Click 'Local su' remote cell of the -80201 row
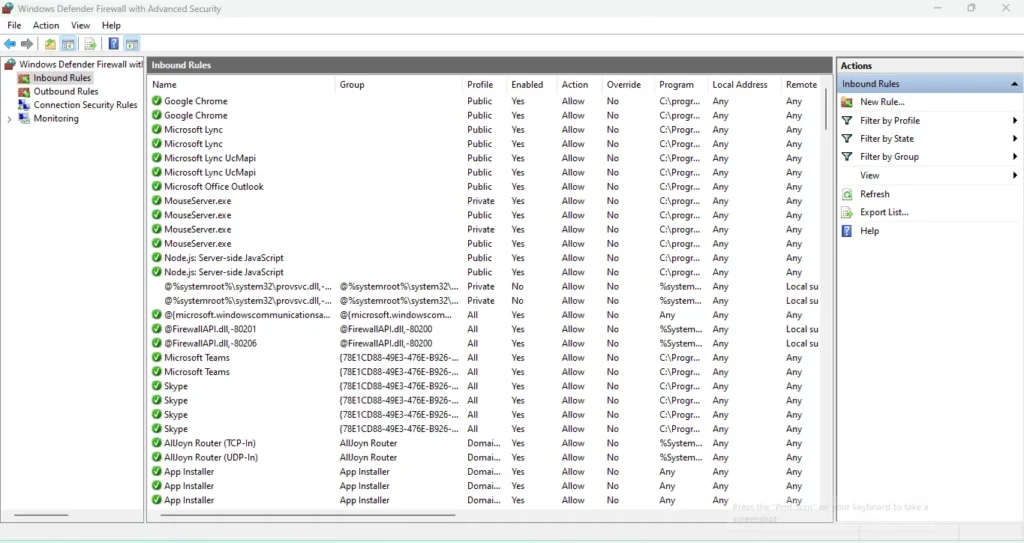 click(x=802, y=329)
